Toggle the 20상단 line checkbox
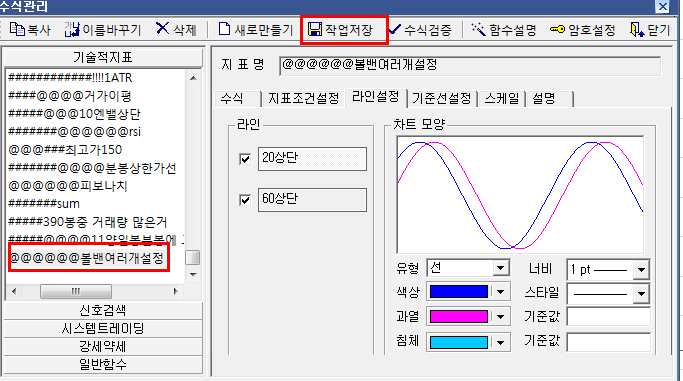Image resolution: width=683 pixels, height=381 pixels. (245, 159)
